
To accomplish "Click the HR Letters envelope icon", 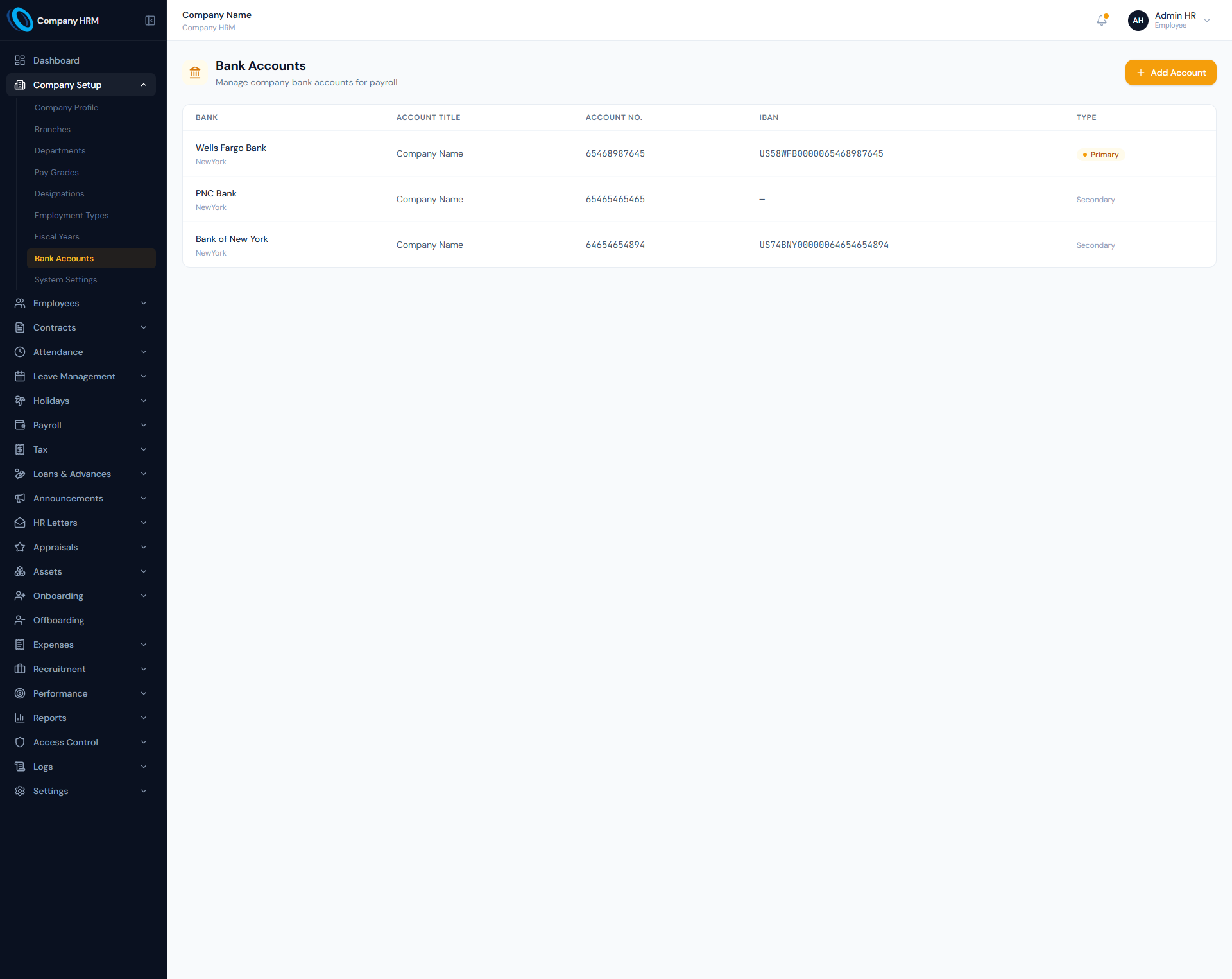I will tap(20, 523).
